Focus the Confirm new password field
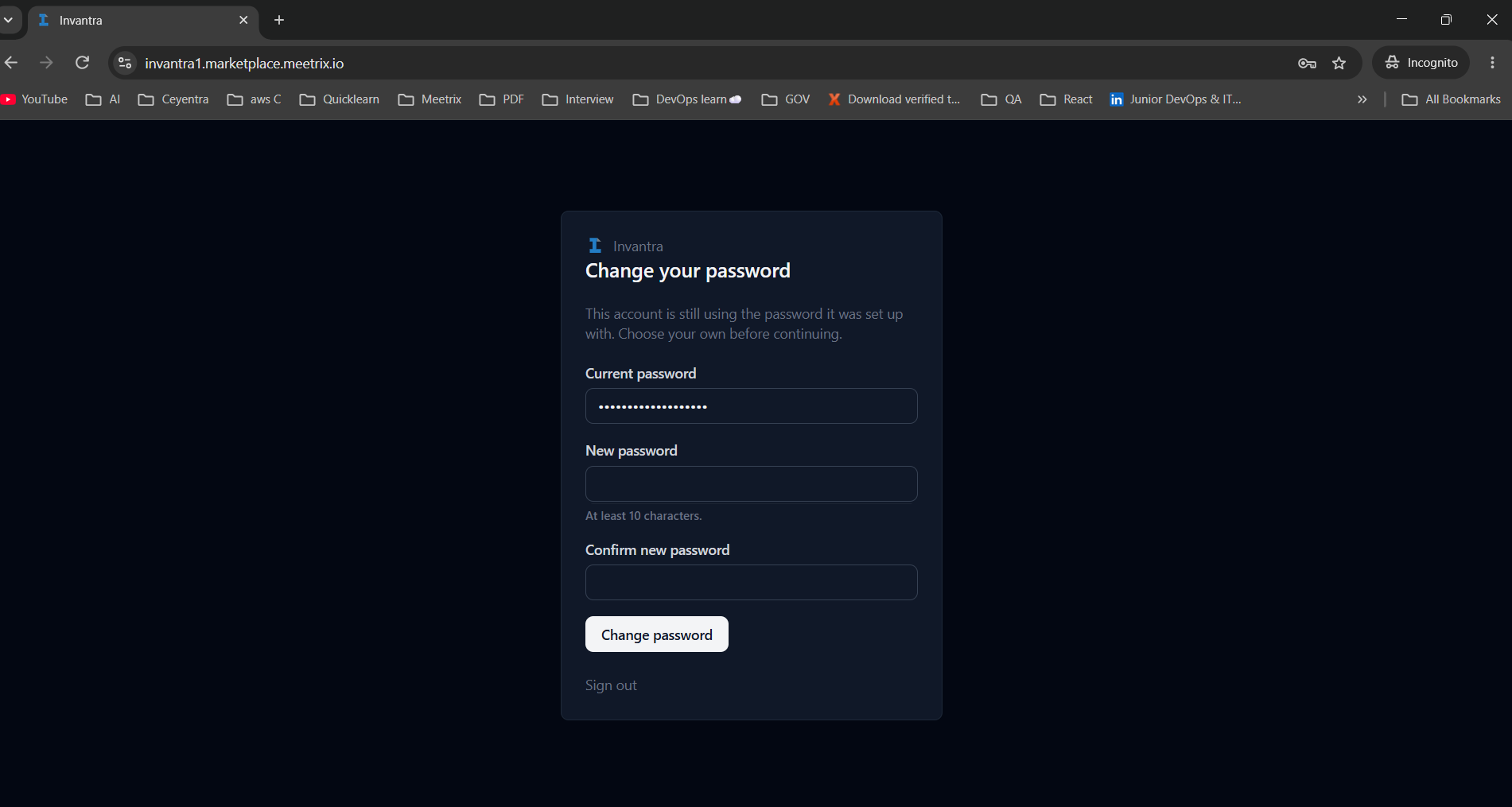This screenshot has width=1512, height=807. click(x=752, y=583)
